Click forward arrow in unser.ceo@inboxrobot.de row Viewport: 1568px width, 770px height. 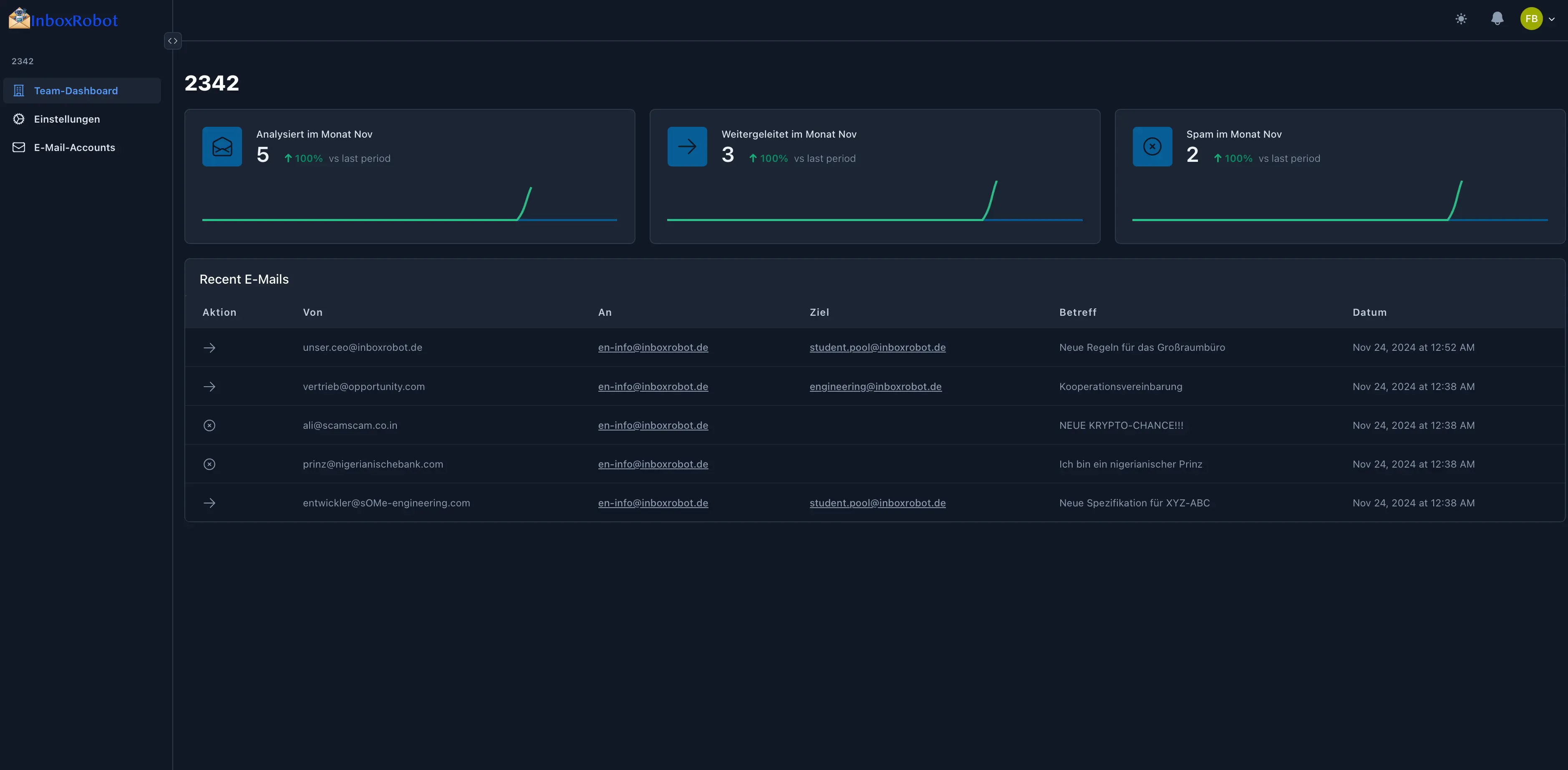(209, 347)
